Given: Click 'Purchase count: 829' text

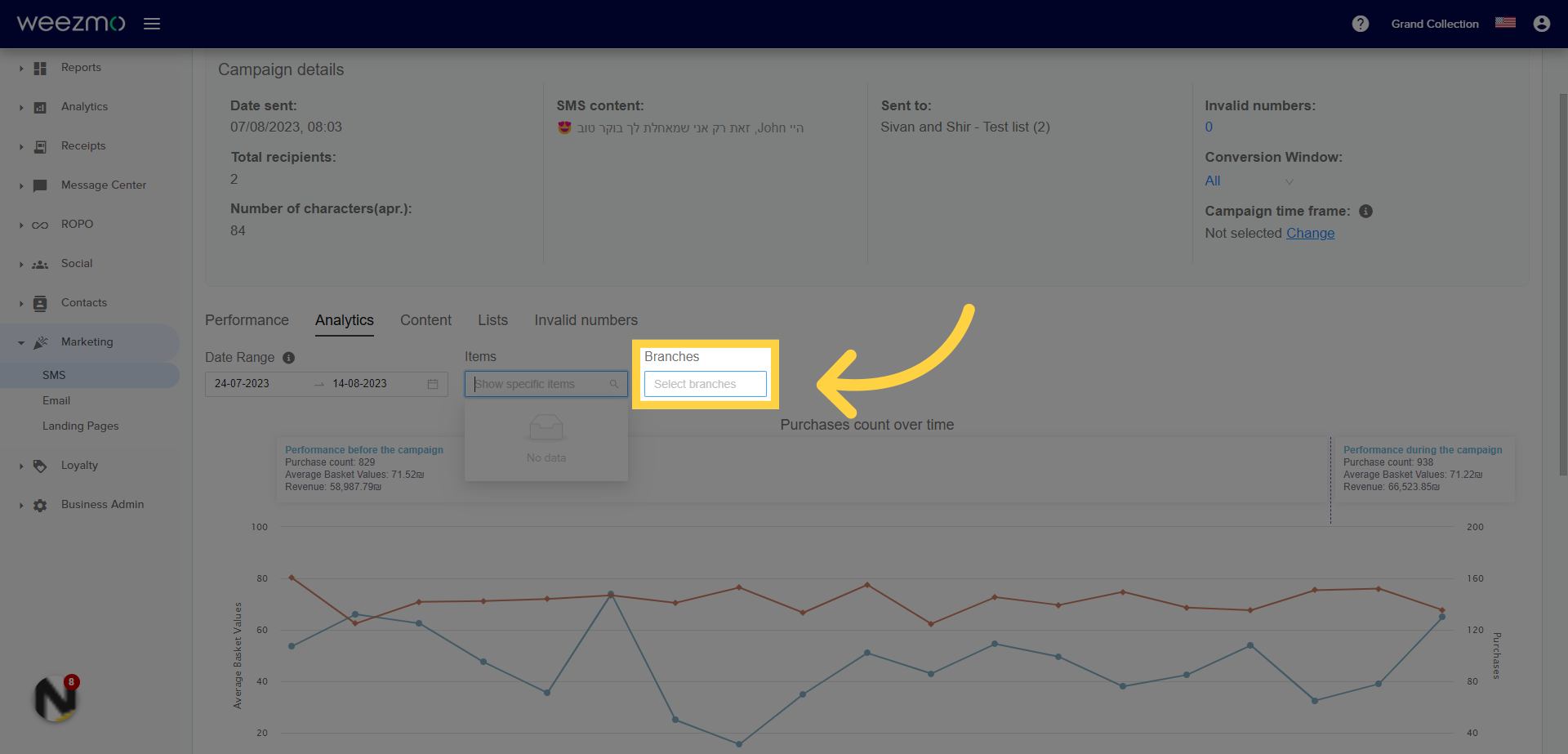Looking at the screenshot, I should click(x=330, y=462).
